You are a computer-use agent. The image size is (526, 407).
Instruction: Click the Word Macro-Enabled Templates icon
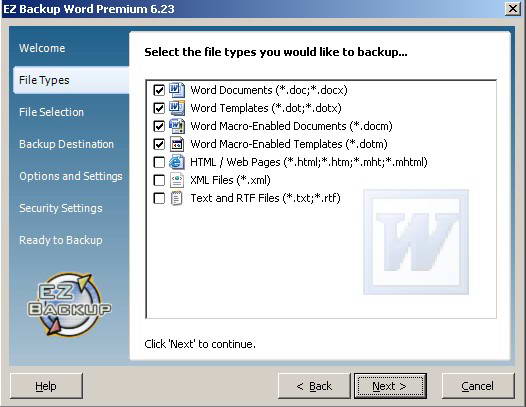tap(176, 144)
